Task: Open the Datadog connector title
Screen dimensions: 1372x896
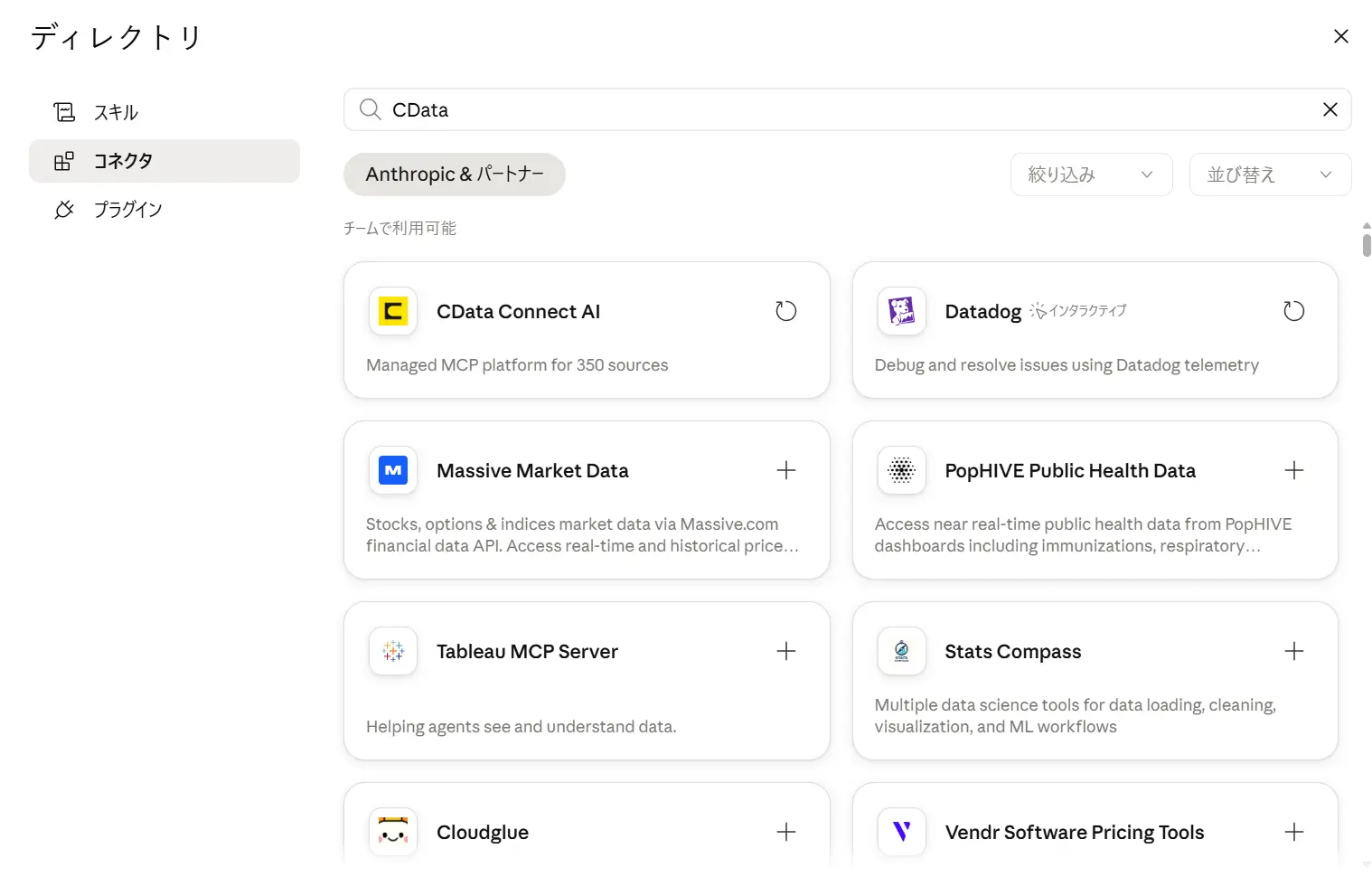Action: [x=982, y=311]
